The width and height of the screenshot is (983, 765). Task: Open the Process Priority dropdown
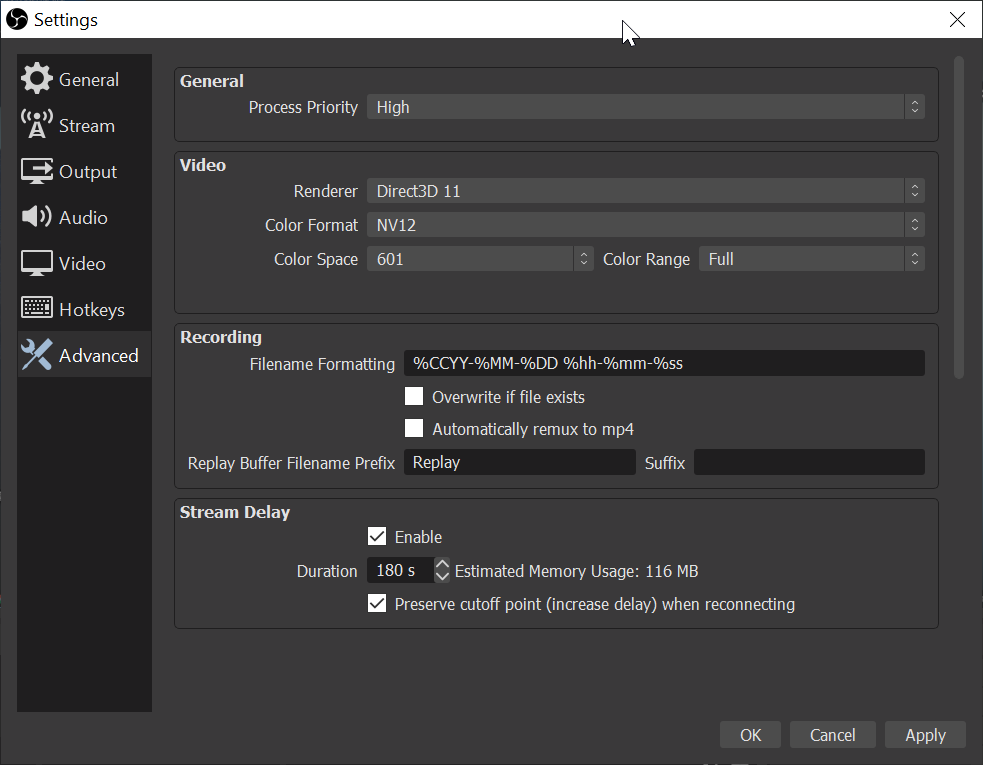pyautogui.click(x=645, y=107)
